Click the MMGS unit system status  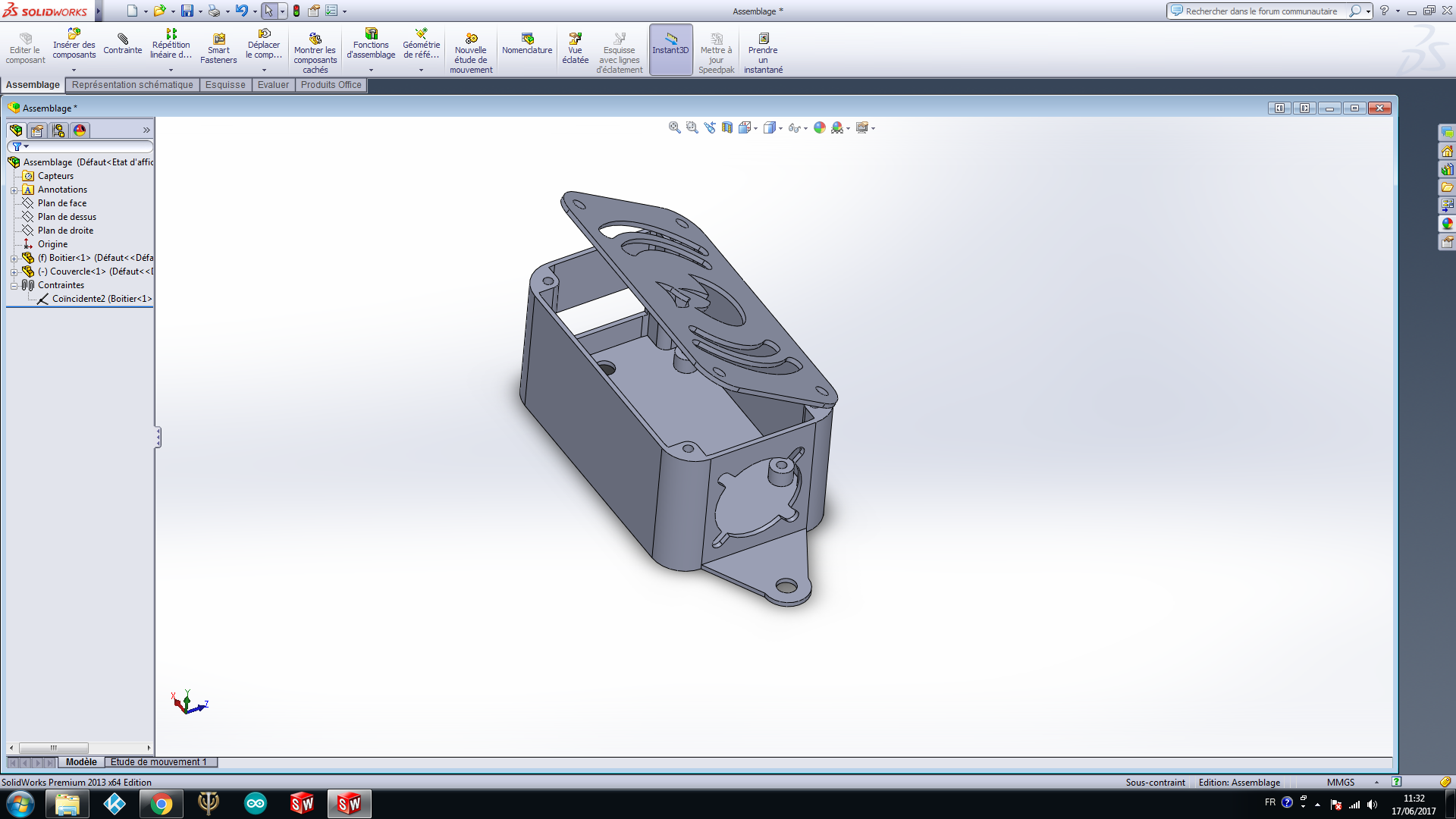1340,783
